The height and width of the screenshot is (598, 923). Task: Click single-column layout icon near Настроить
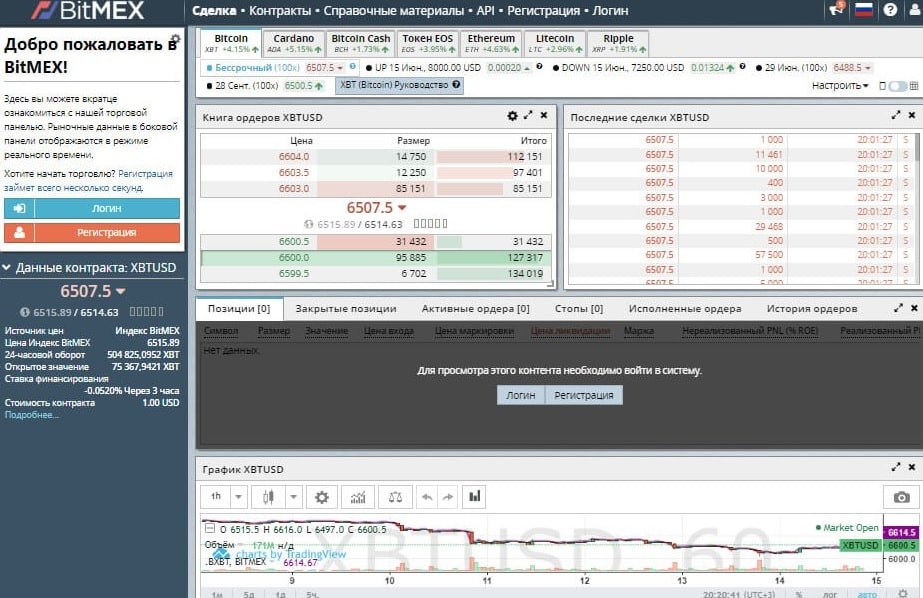point(882,86)
